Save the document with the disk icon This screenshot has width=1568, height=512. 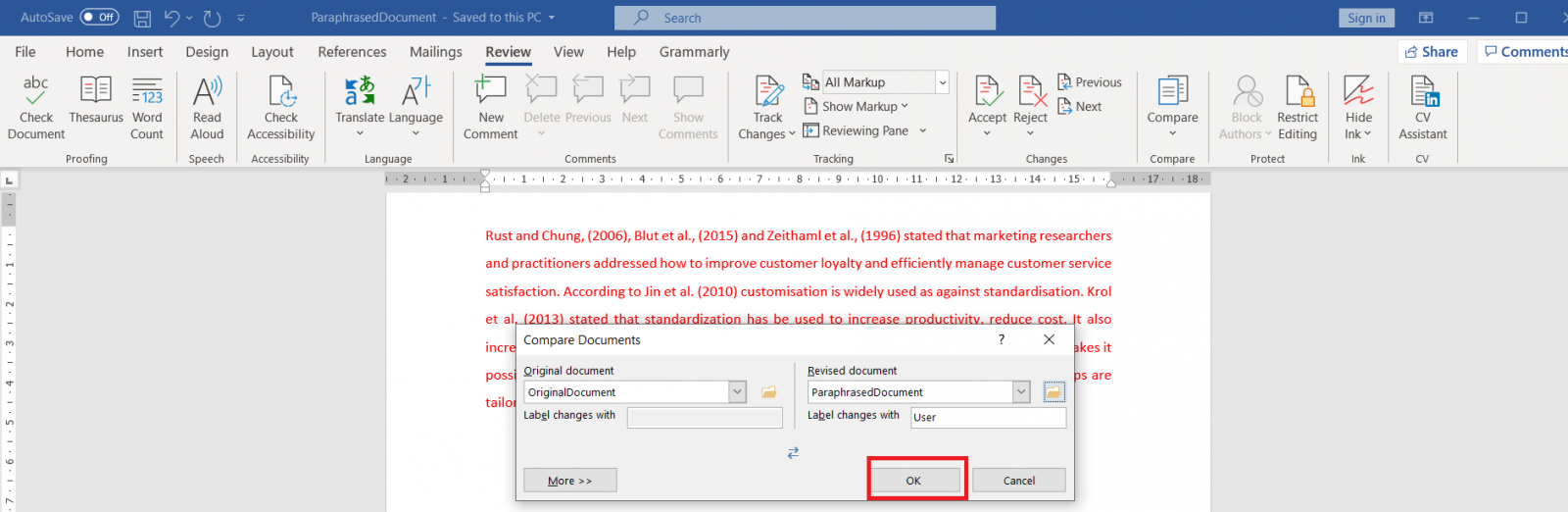pos(142,18)
